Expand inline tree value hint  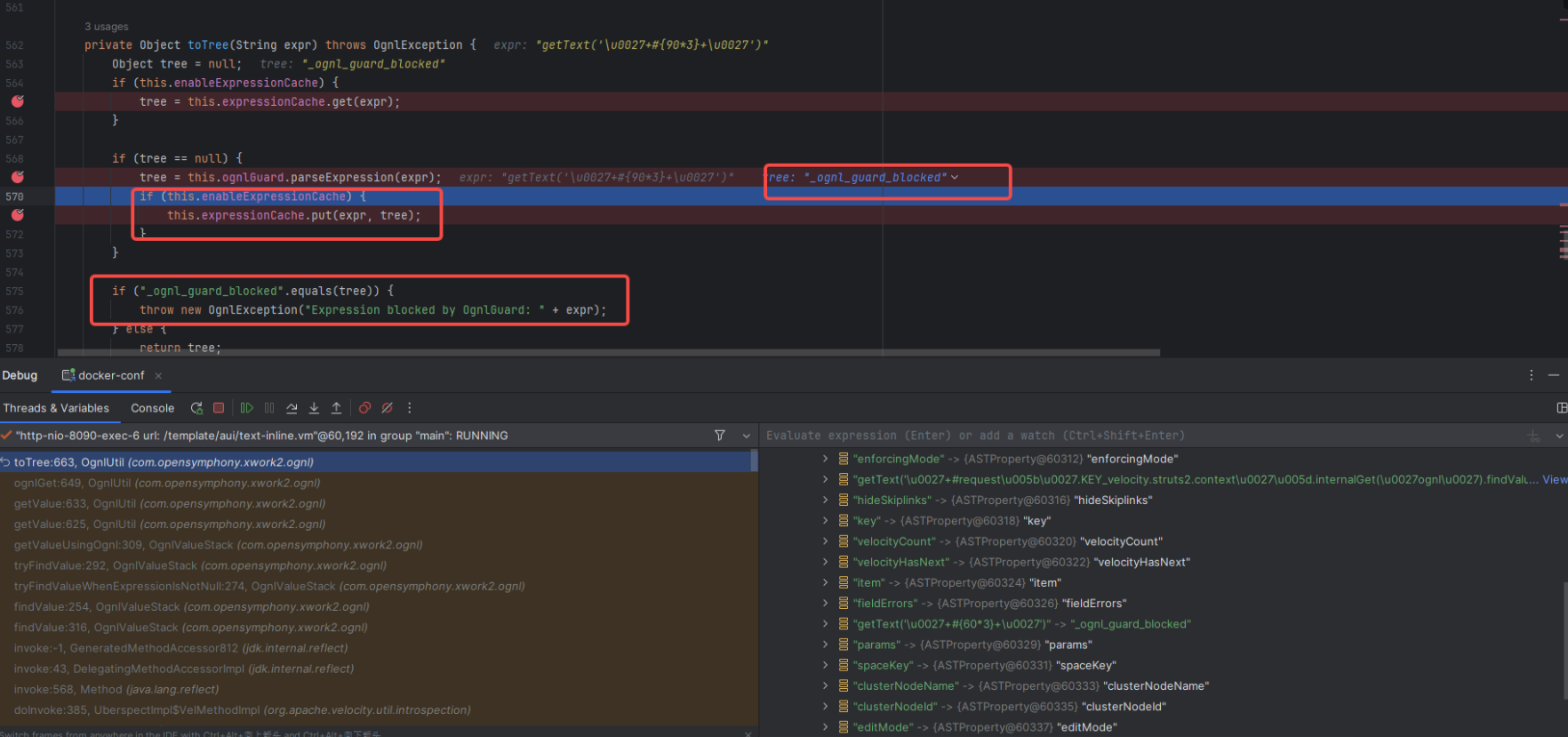955,178
